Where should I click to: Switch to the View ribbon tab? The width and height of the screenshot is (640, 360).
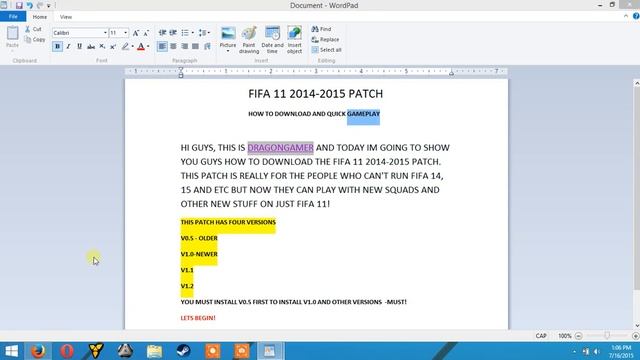[x=66, y=17]
